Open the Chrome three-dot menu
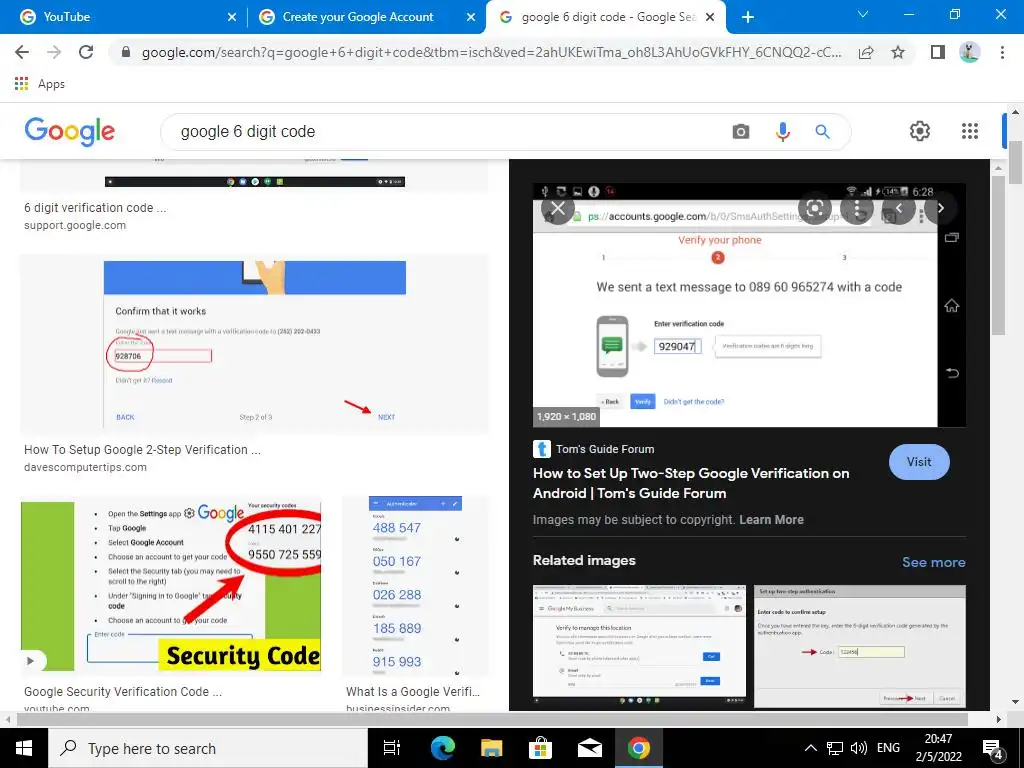Image resolution: width=1024 pixels, height=768 pixels. tap(1002, 52)
